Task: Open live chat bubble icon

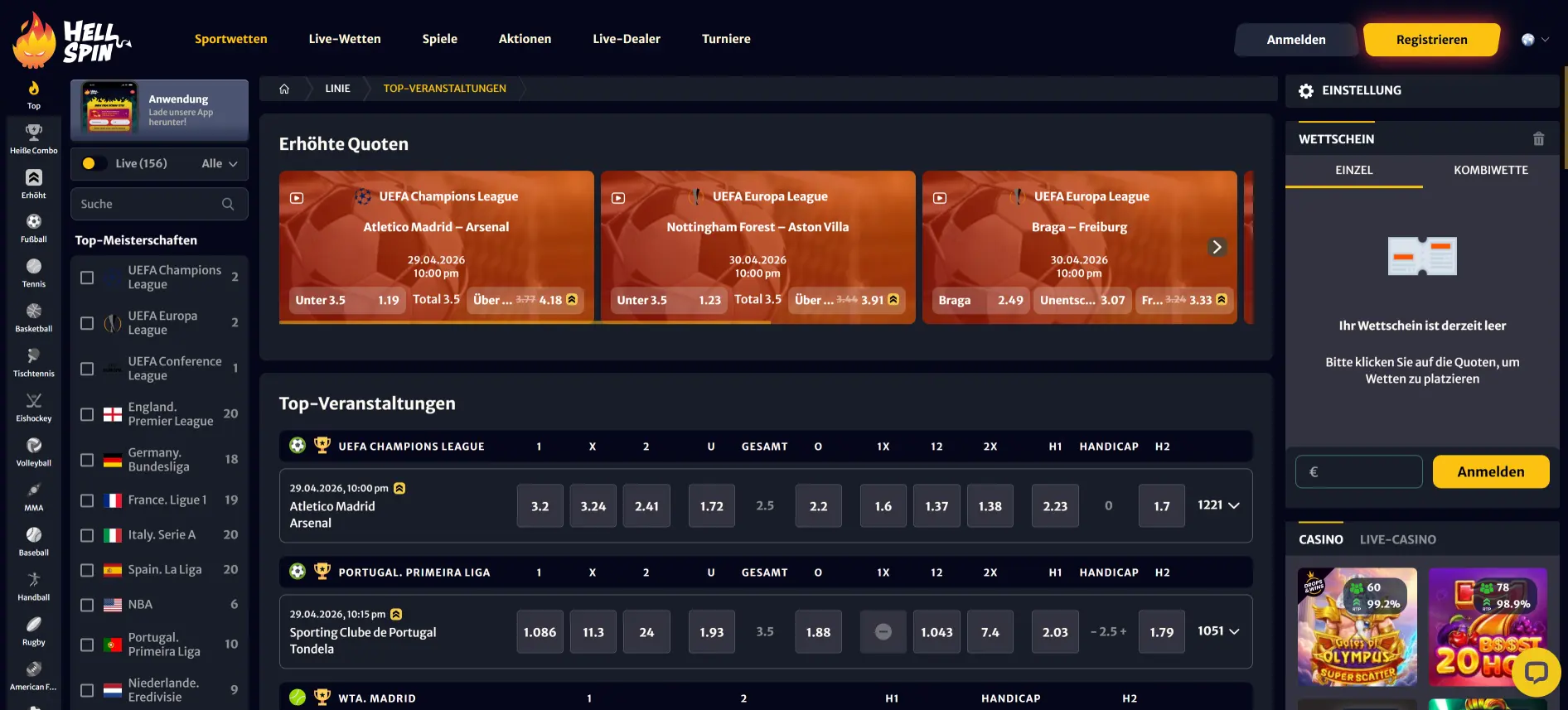Action: pos(1536,671)
